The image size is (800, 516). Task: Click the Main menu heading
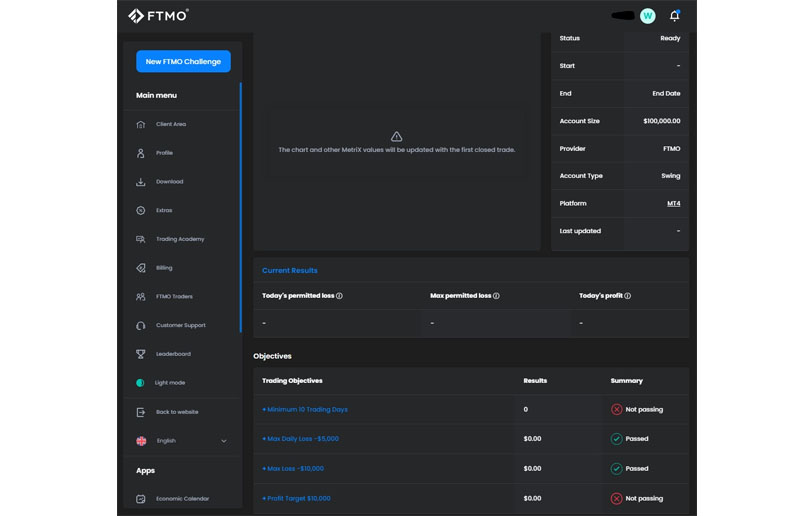(156, 95)
